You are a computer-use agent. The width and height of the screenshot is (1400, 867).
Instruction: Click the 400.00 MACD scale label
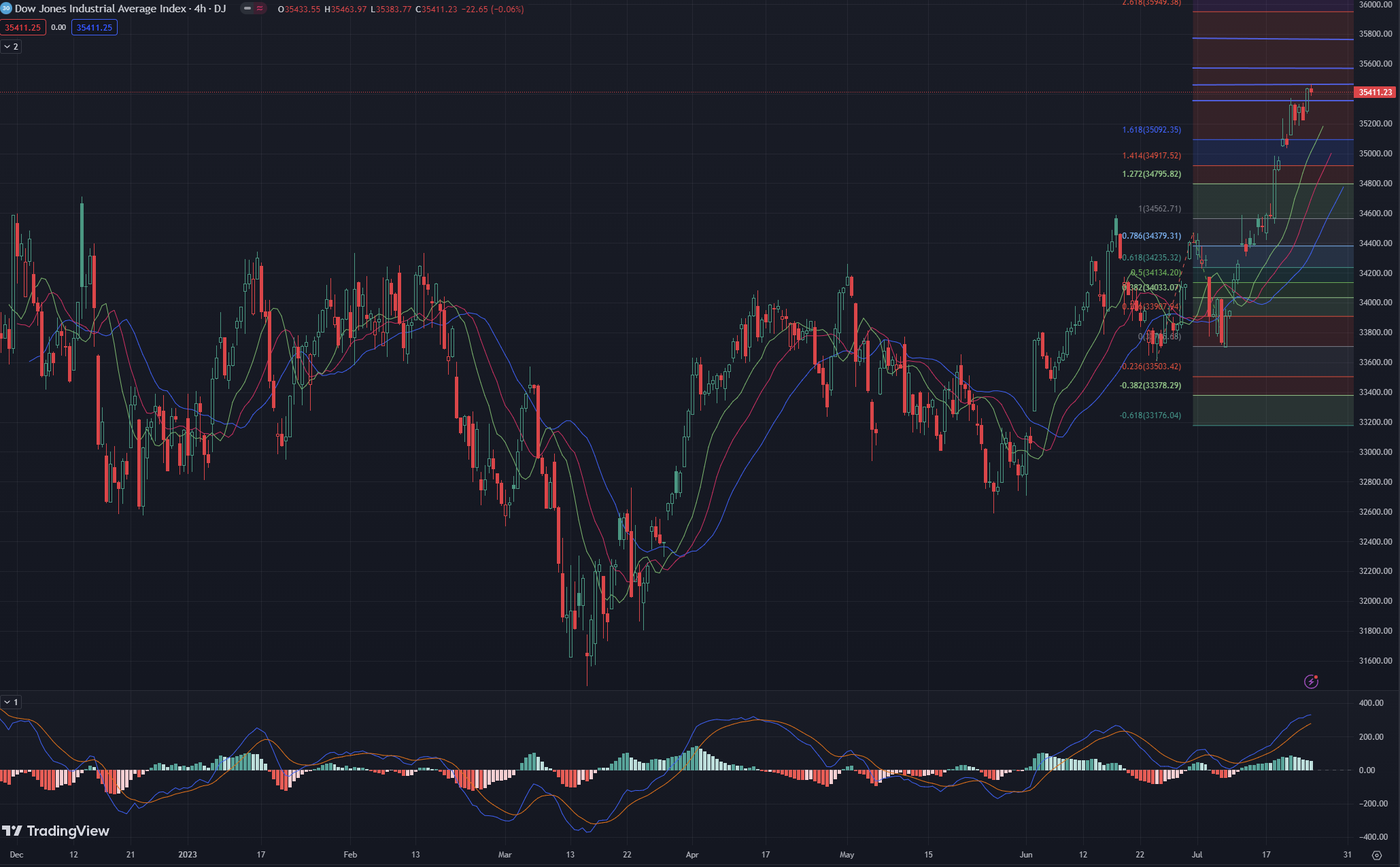pyautogui.click(x=1371, y=703)
